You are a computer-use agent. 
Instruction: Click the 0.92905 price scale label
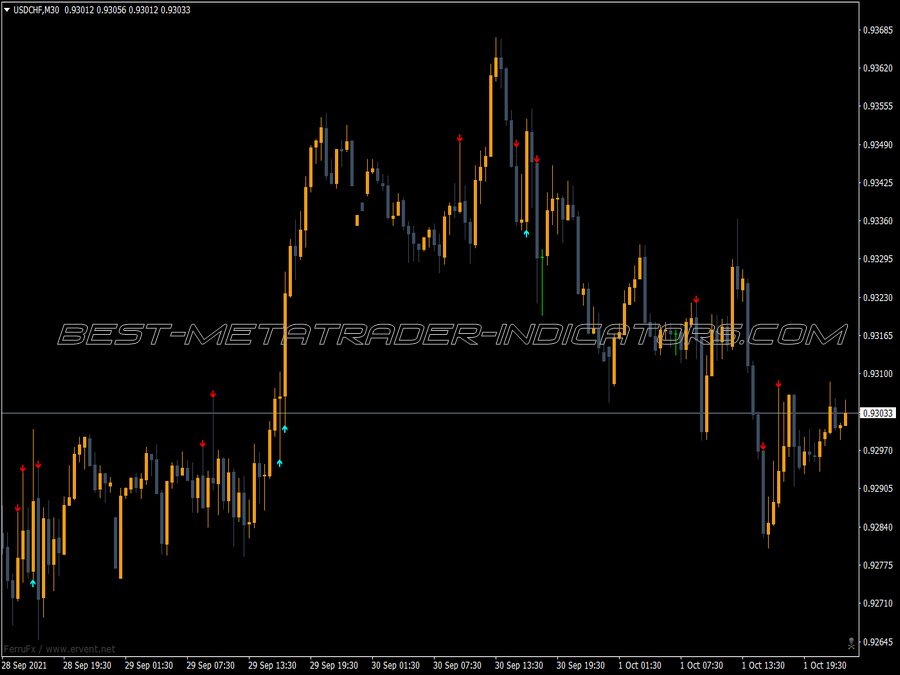tap(878, 488)
